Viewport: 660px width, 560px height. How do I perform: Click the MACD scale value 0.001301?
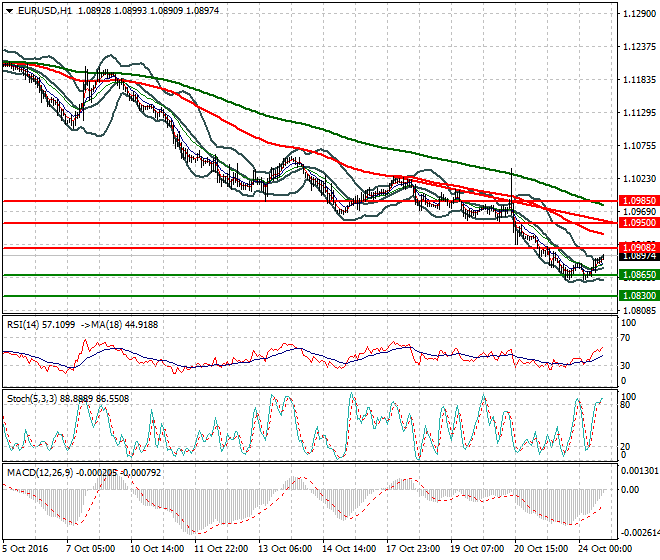(x=639, y=469)
